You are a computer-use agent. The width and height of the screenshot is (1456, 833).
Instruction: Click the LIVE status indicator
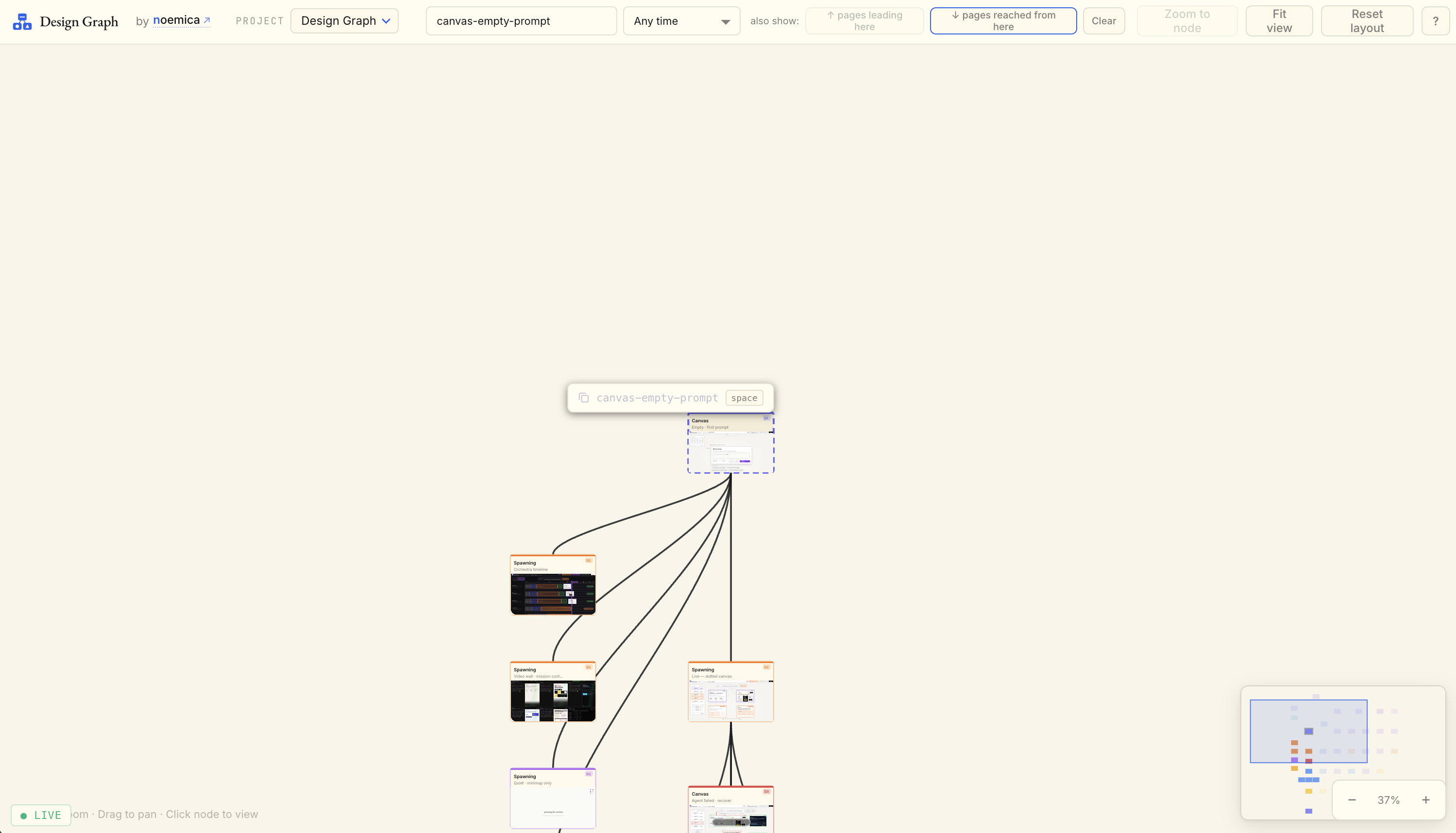click(41, 815)
